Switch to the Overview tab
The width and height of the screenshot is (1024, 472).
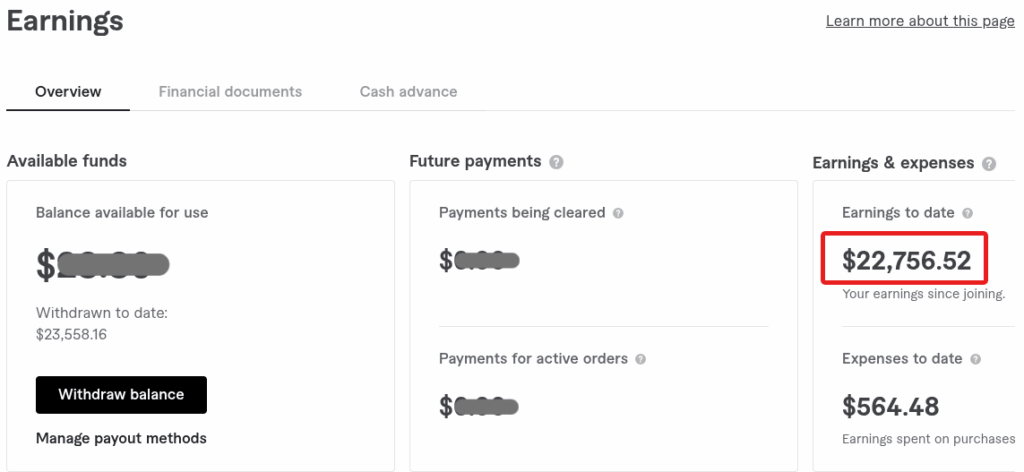(x=68, y=91)
